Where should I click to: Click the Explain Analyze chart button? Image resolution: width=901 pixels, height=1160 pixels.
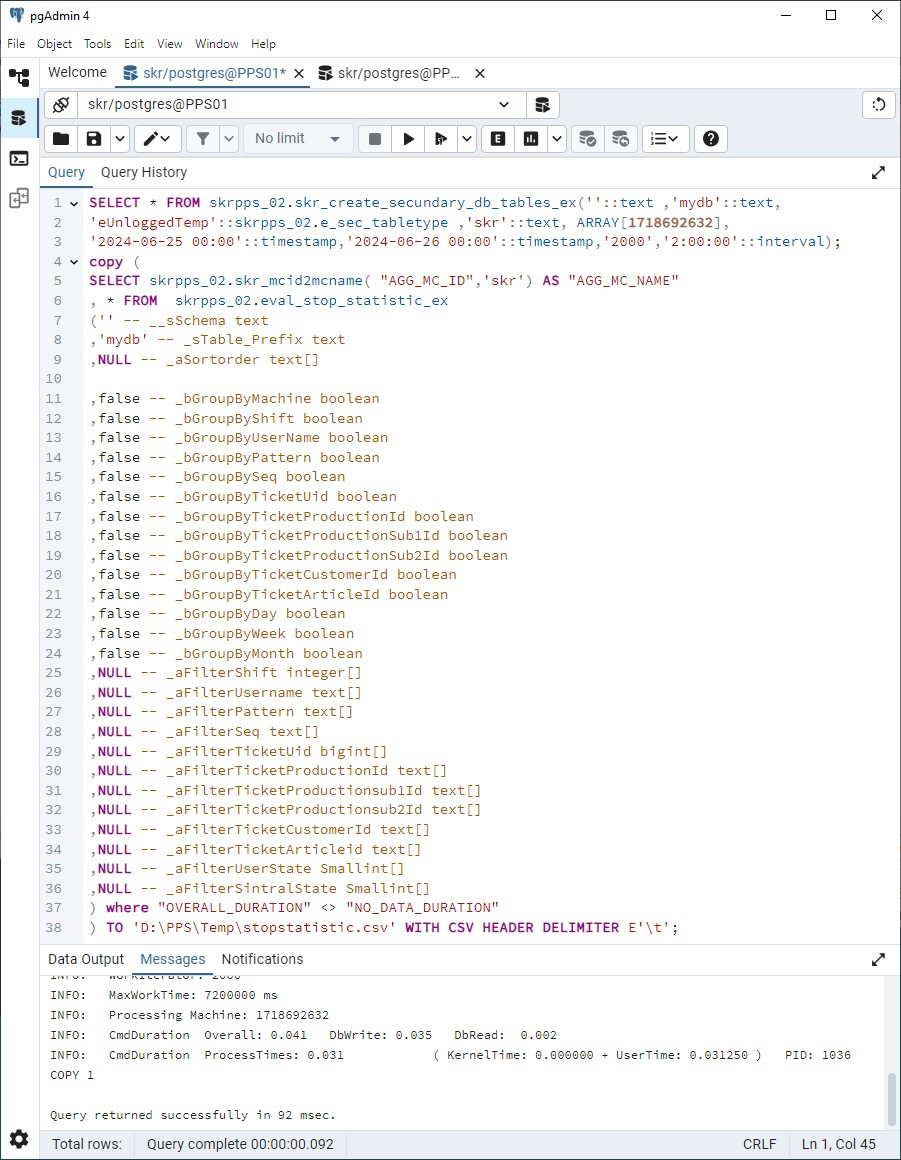click(x=531, y=138)
